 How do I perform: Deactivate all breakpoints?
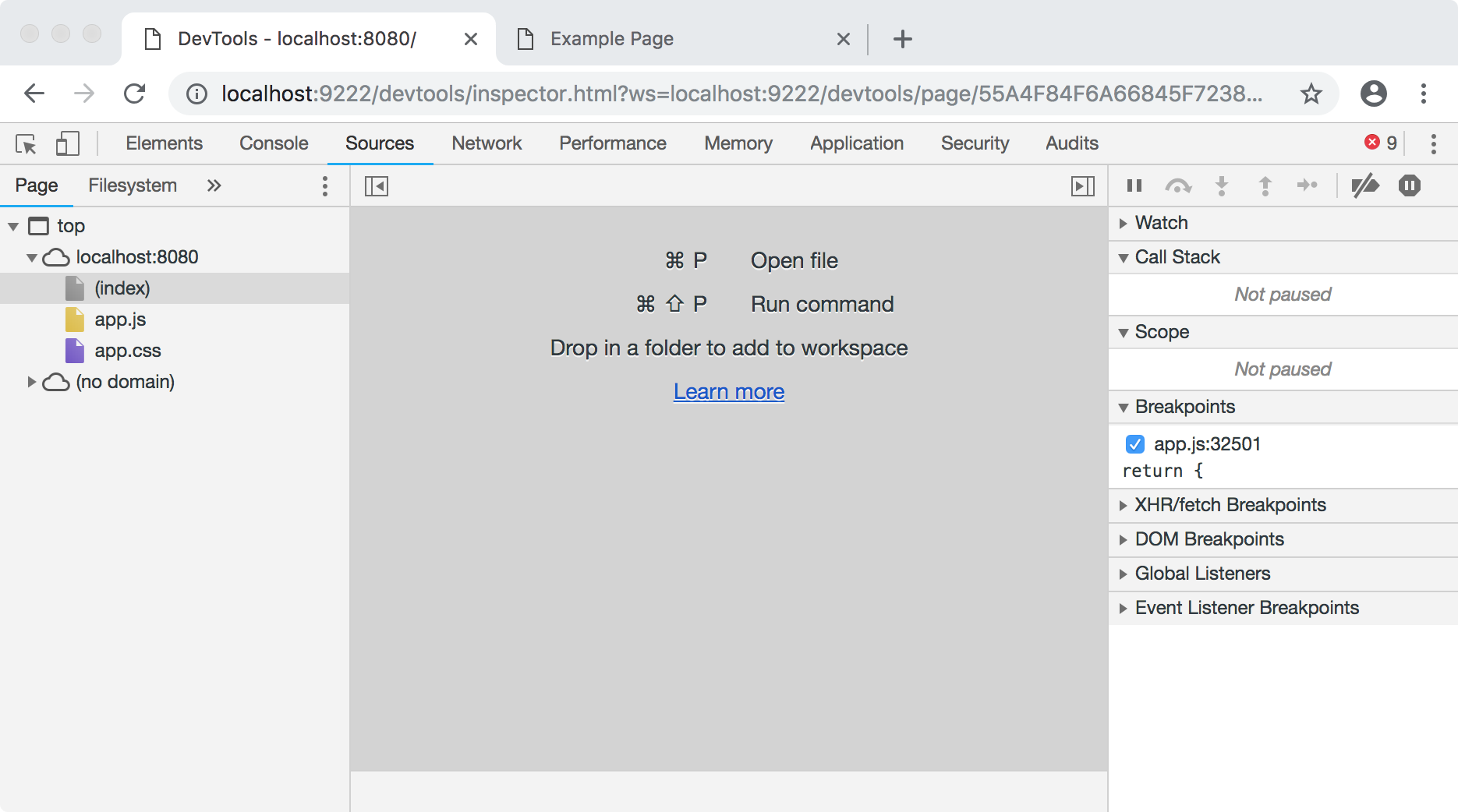(x=1365, y=185)
